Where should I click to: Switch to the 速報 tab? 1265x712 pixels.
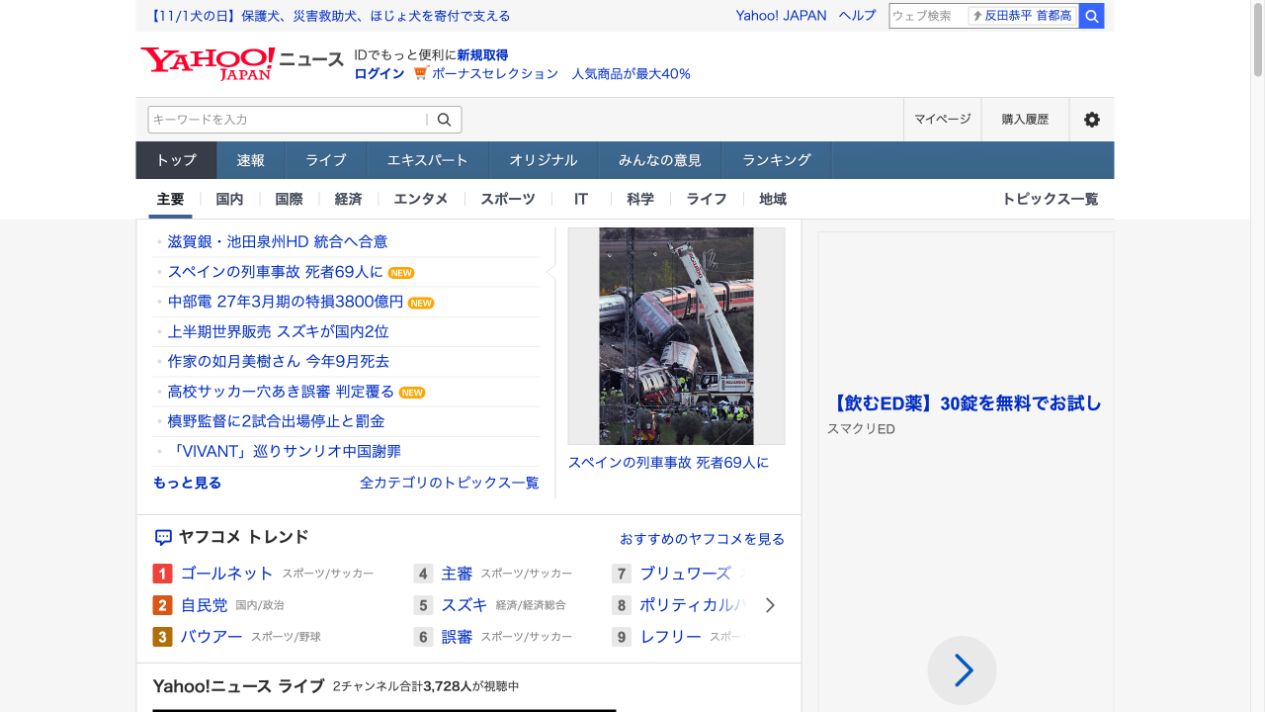pyautogui.click(x=251, y=160)
